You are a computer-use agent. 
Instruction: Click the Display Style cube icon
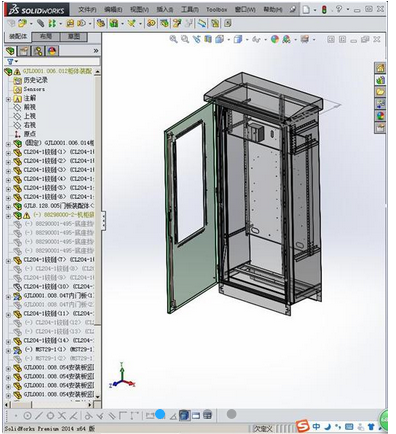pyautogui.click(x=238, y=39)
